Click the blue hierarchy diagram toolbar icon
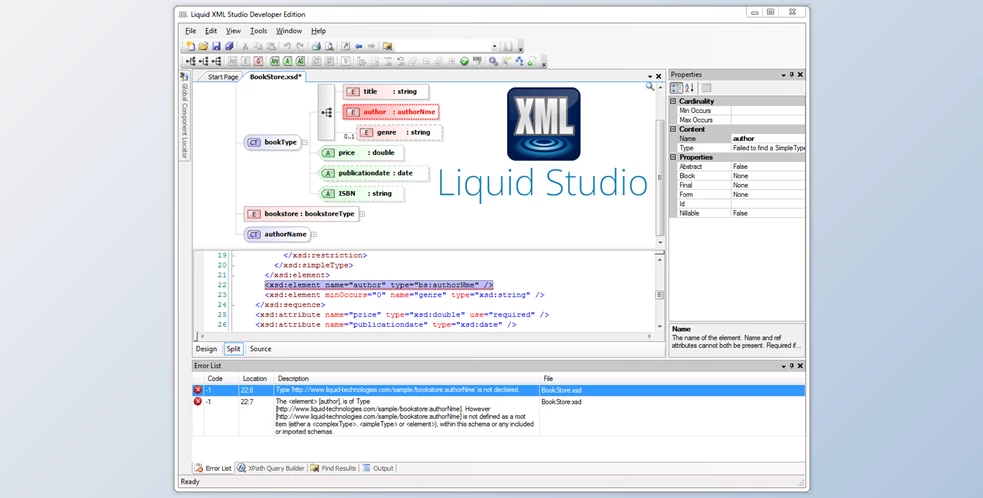 (x=519, y=61)
